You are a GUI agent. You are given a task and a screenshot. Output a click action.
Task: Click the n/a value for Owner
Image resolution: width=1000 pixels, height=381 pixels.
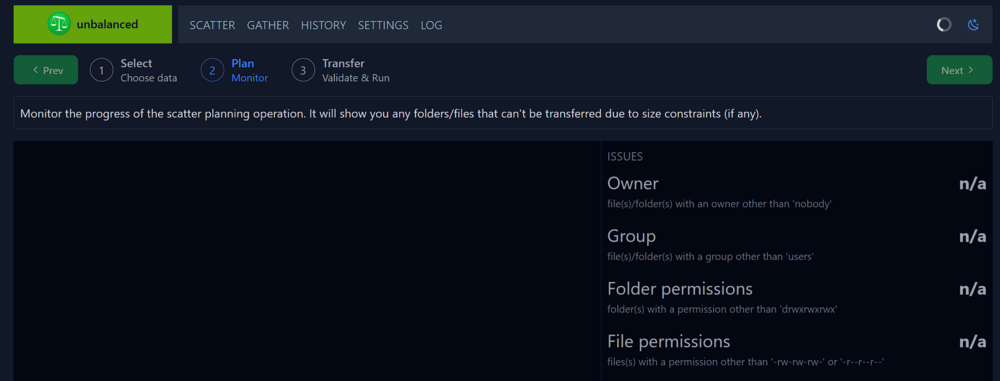click(x=973, y=184)
